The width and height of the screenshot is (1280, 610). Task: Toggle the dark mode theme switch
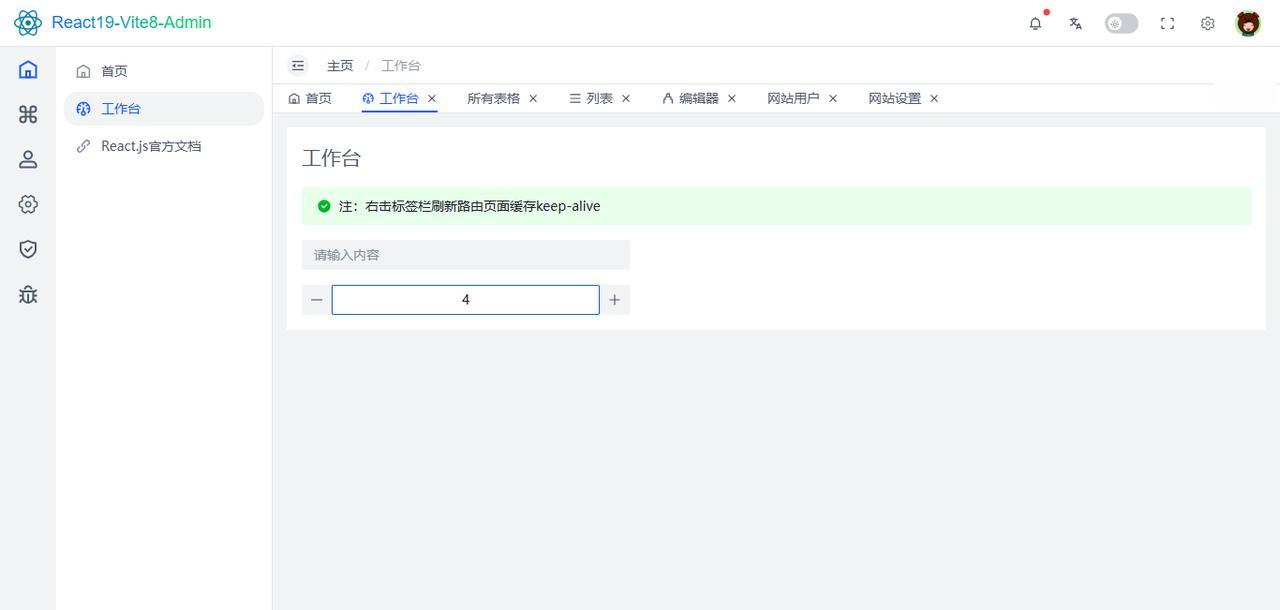point(1121,23)
